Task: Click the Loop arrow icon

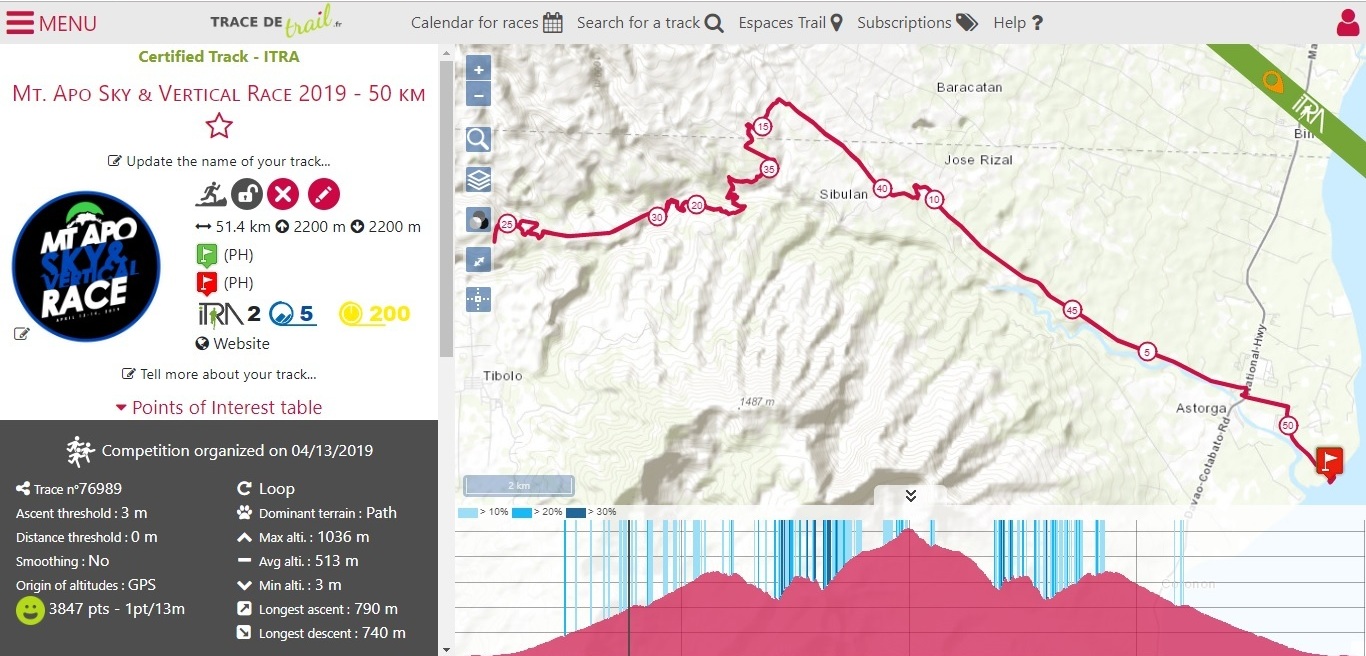Action: point(244,489)
